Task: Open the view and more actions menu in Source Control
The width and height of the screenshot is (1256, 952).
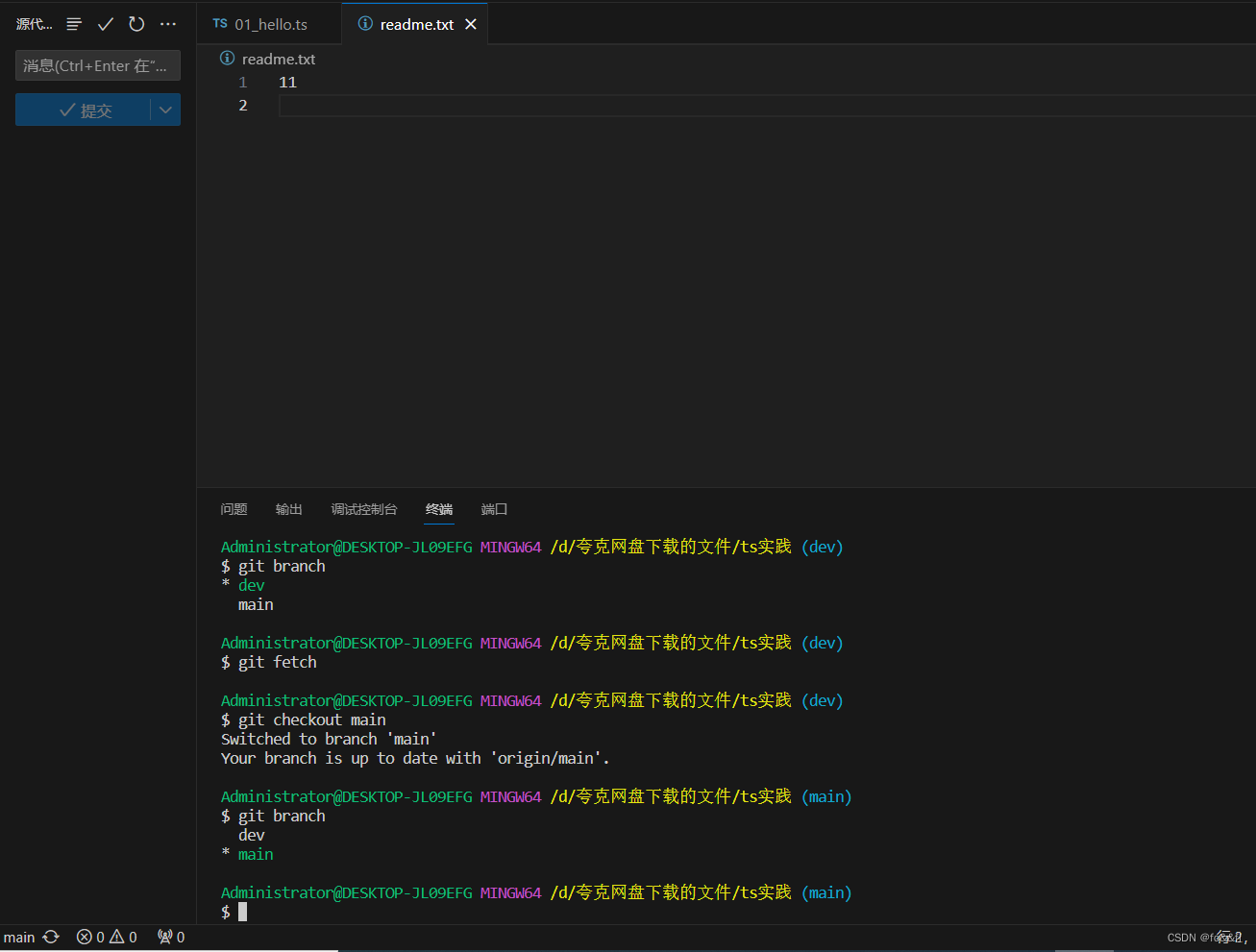Action: (x=74, y=23)
